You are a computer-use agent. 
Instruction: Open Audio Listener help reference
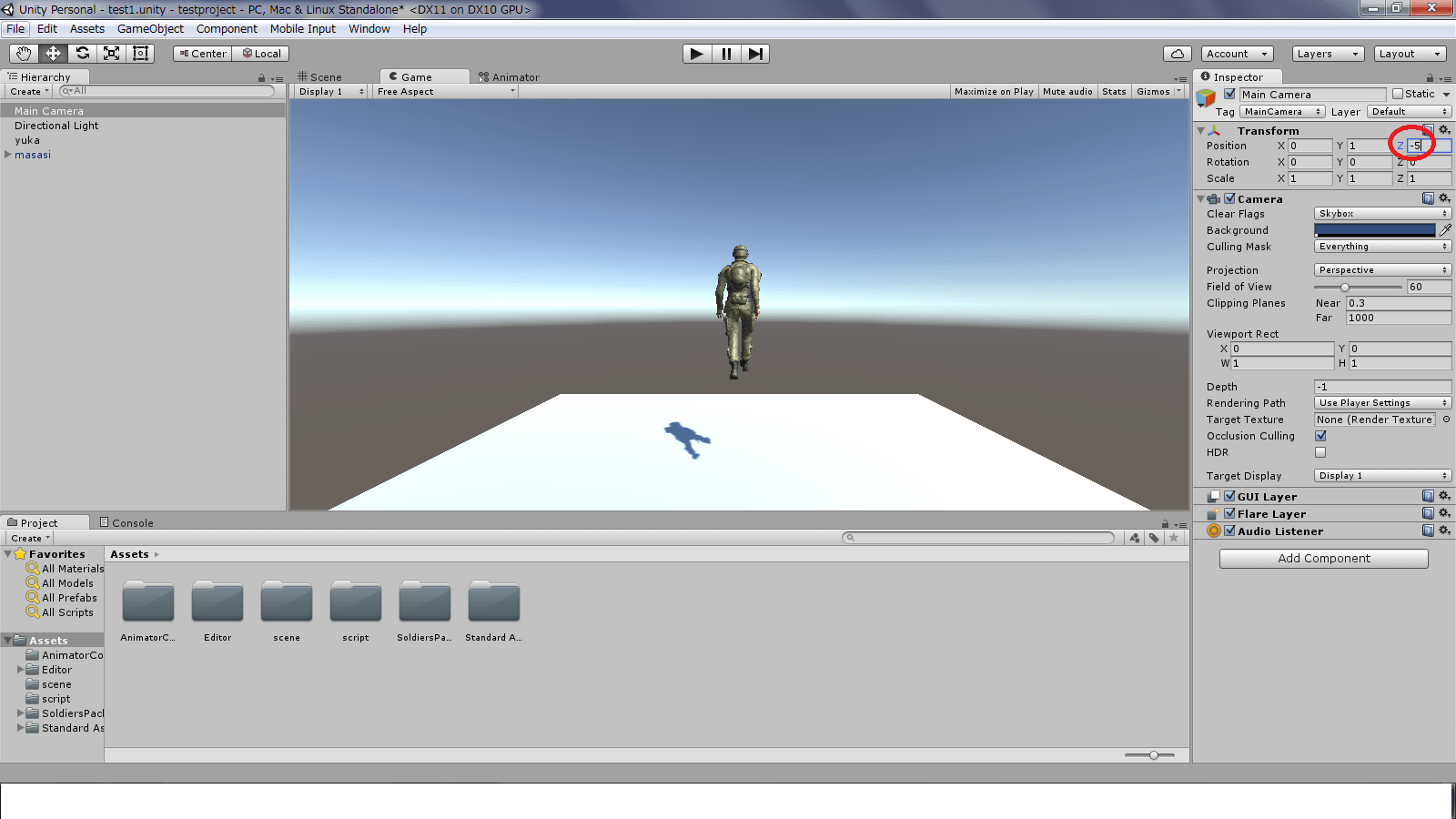[x=1428, y=531]
